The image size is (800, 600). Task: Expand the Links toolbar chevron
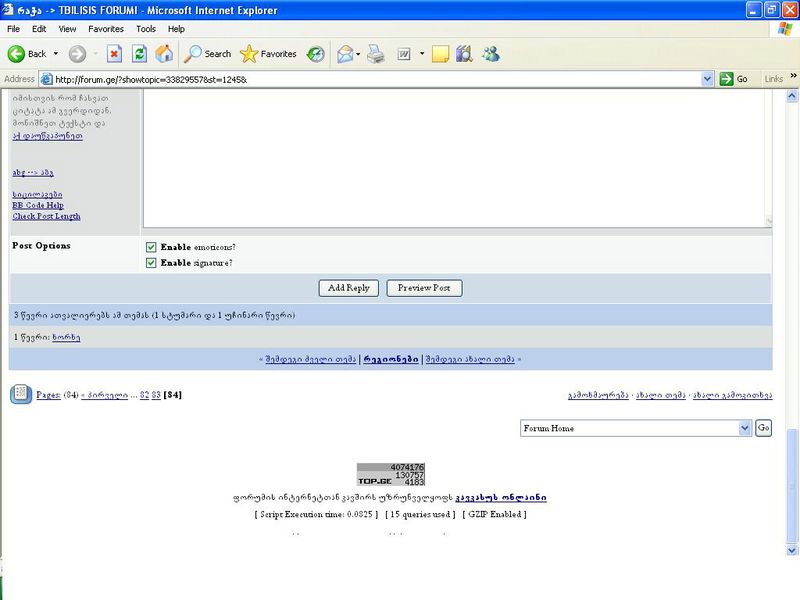click(x=793, y=76)
